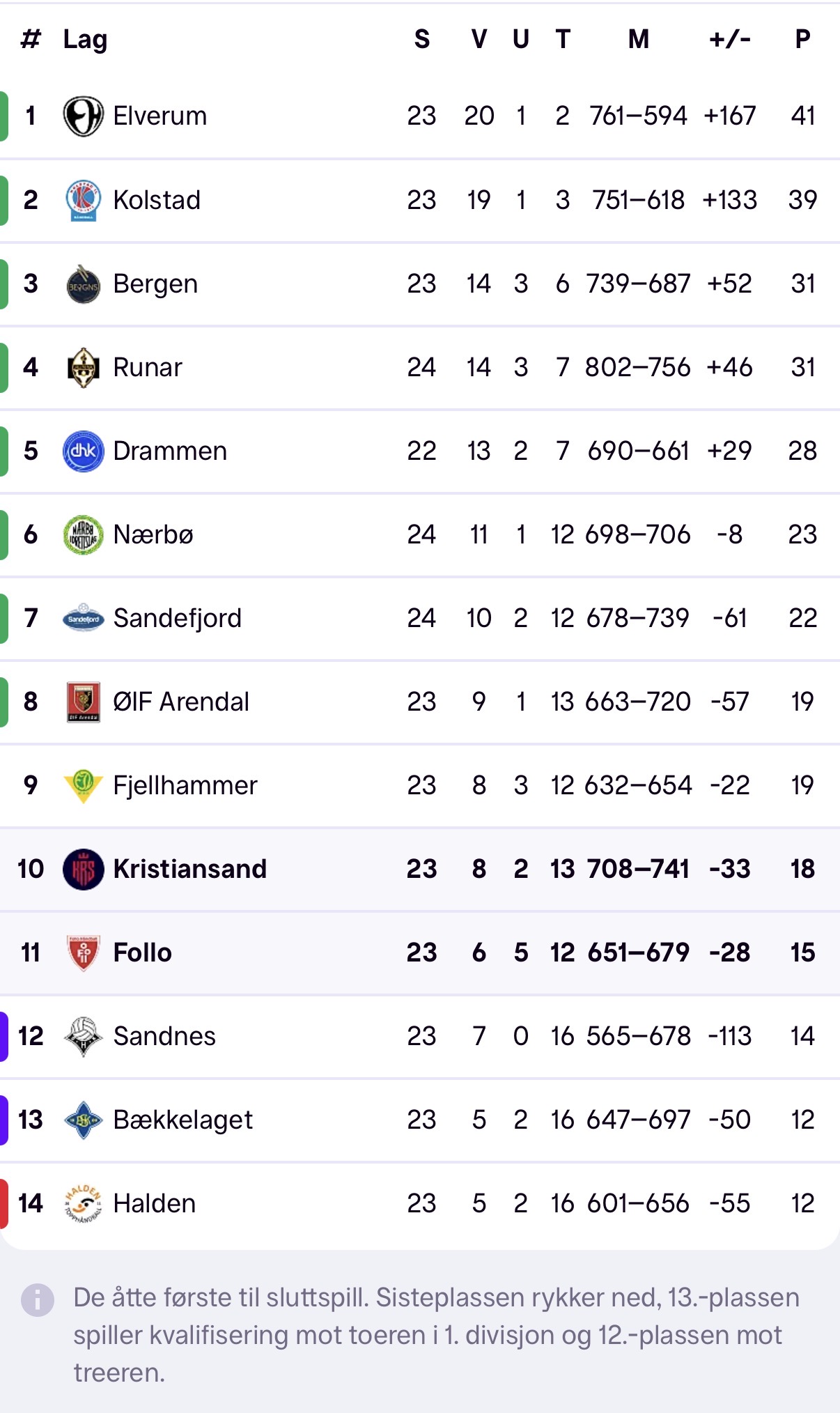840x1413 pixels.
Task: Click the +/- goal difference header
Action: click(x=729, y=40)
